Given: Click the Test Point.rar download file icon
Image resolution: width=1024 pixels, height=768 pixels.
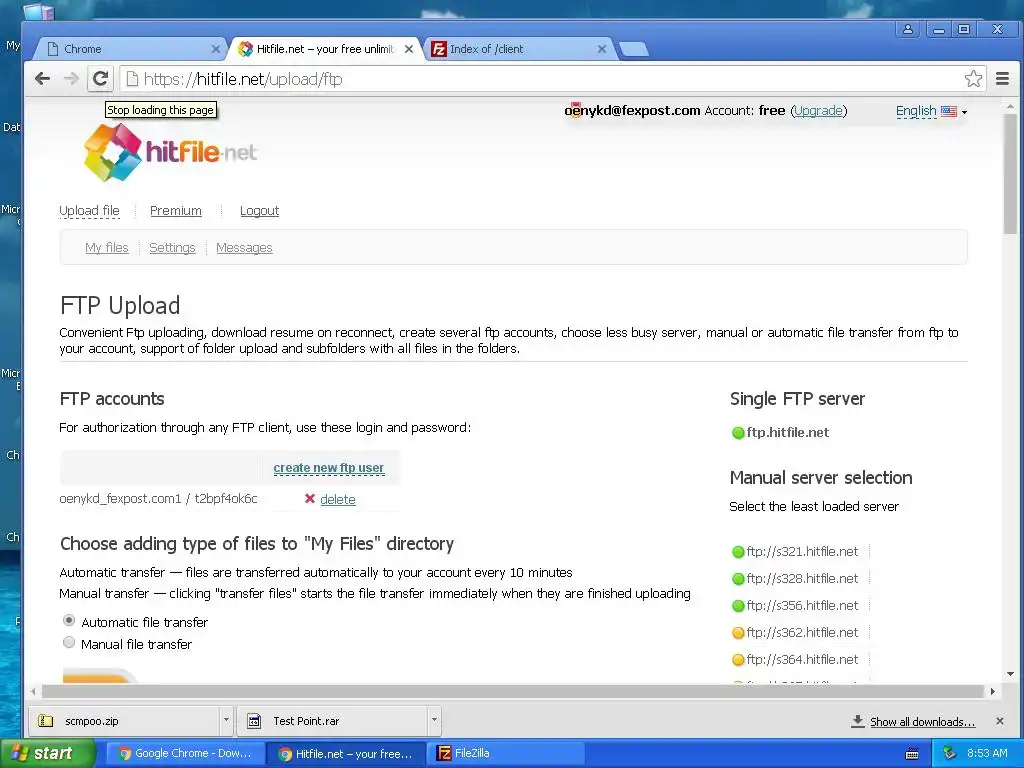Looking at the screenshot, I should 253,721.
